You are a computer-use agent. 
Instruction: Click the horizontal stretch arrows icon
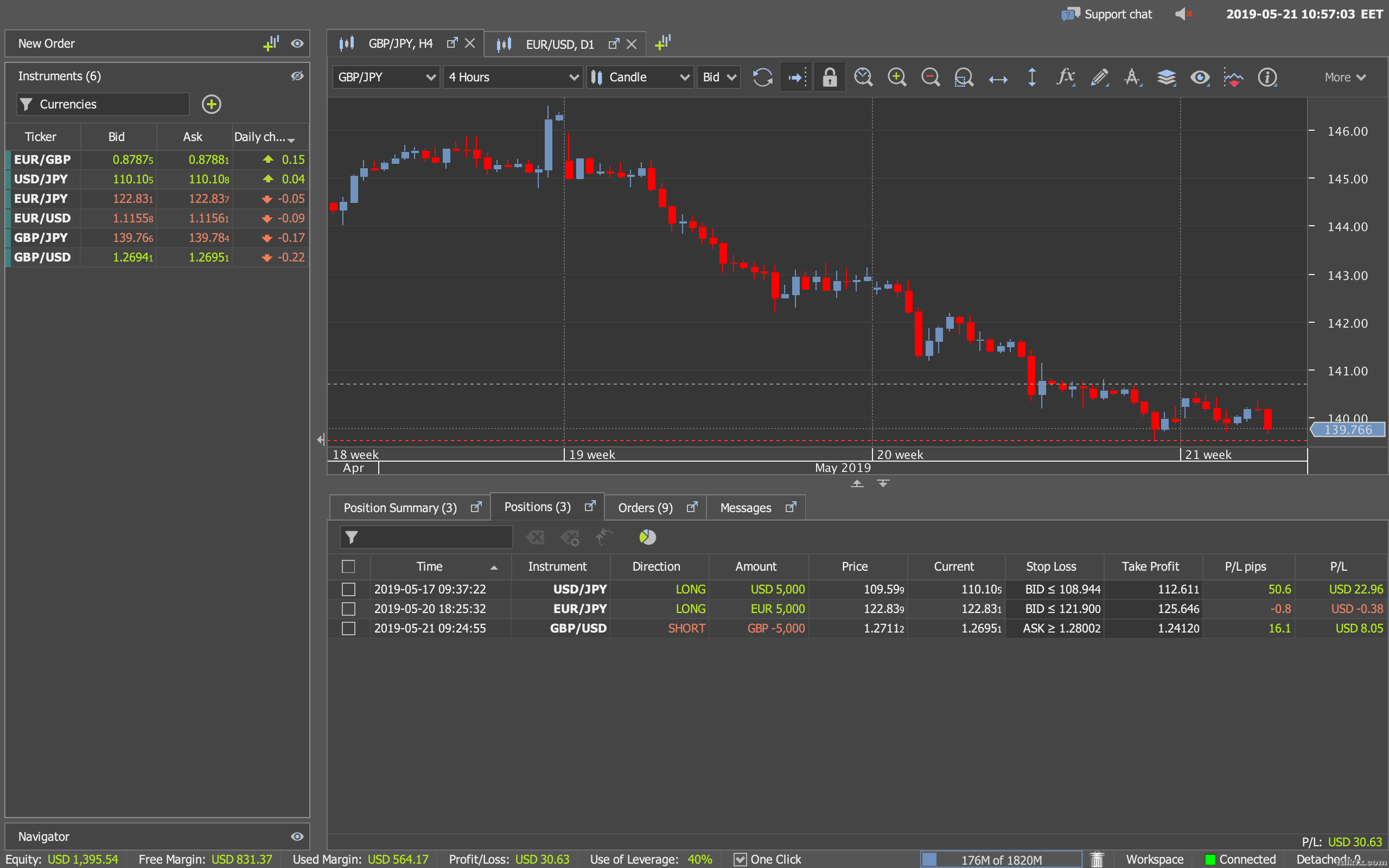tap(998, 79)
